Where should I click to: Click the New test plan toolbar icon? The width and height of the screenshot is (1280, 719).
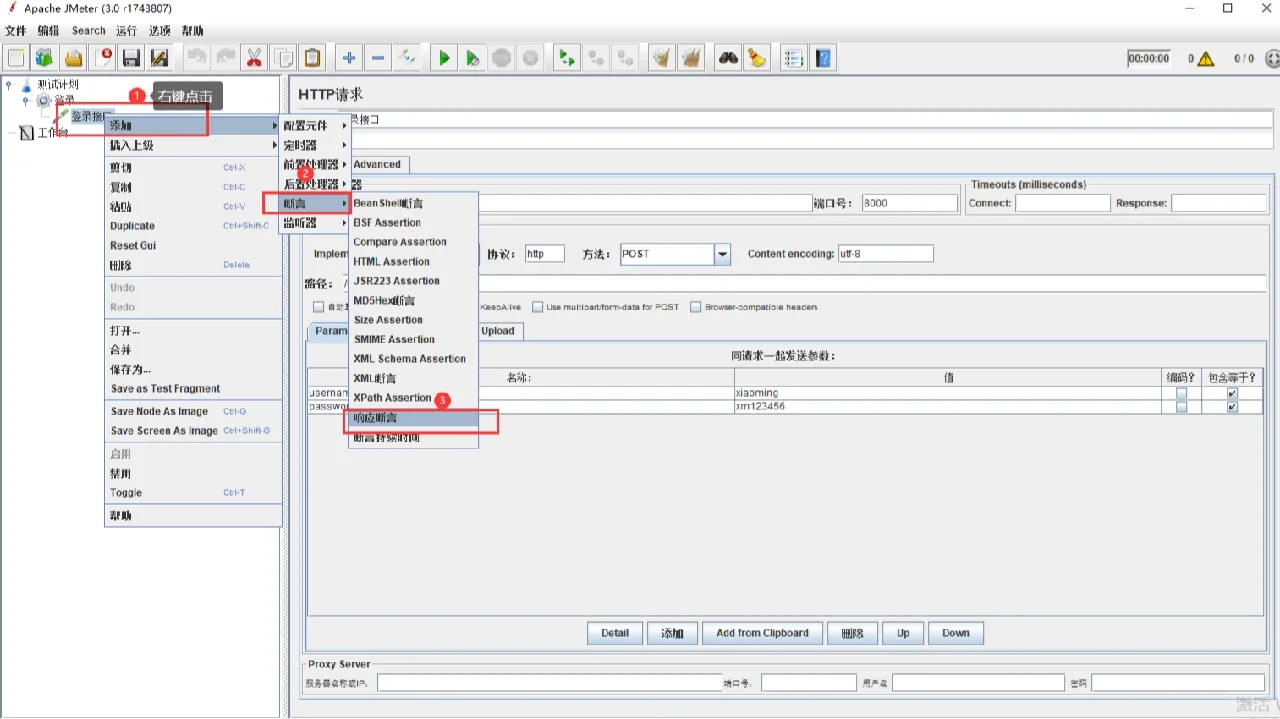click(17, 58)
